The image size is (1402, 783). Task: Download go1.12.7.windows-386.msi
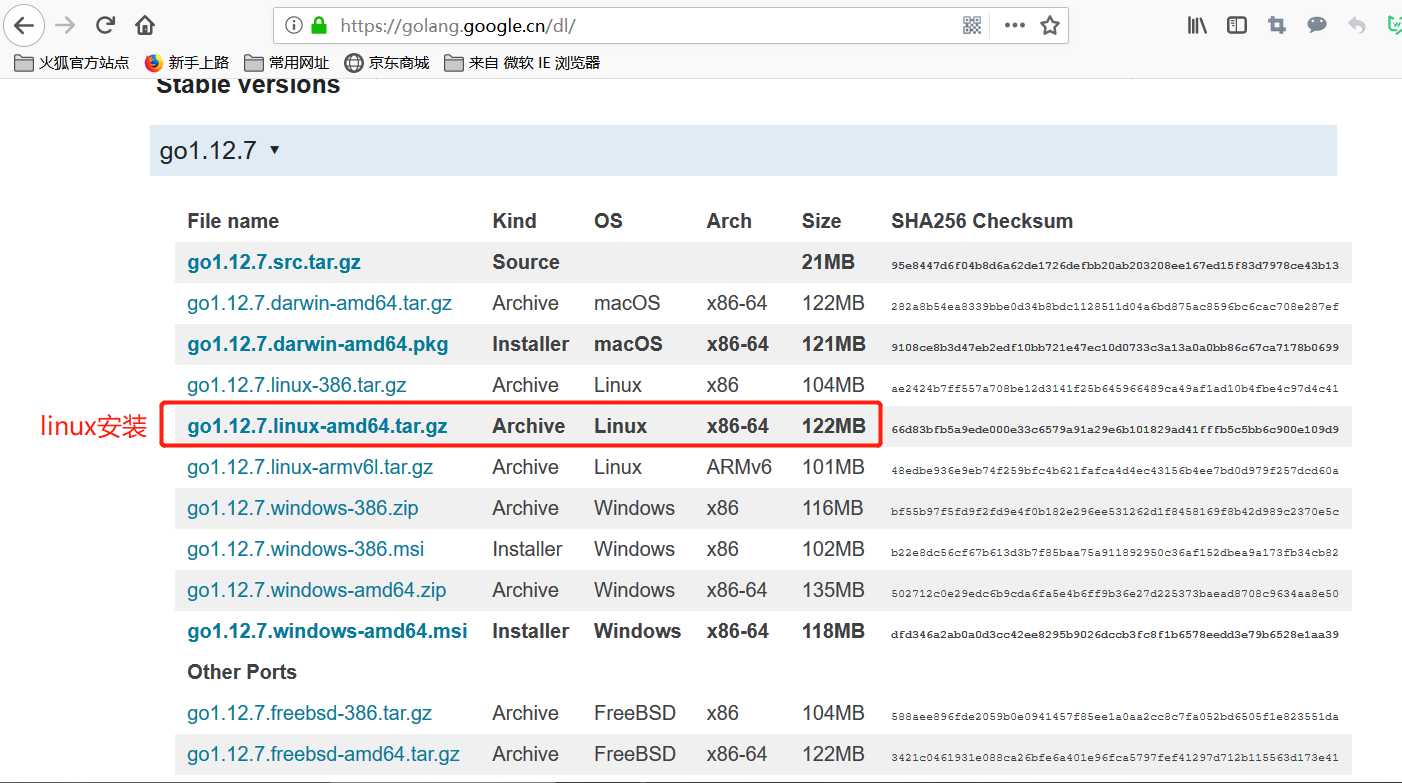click(306, 549)
